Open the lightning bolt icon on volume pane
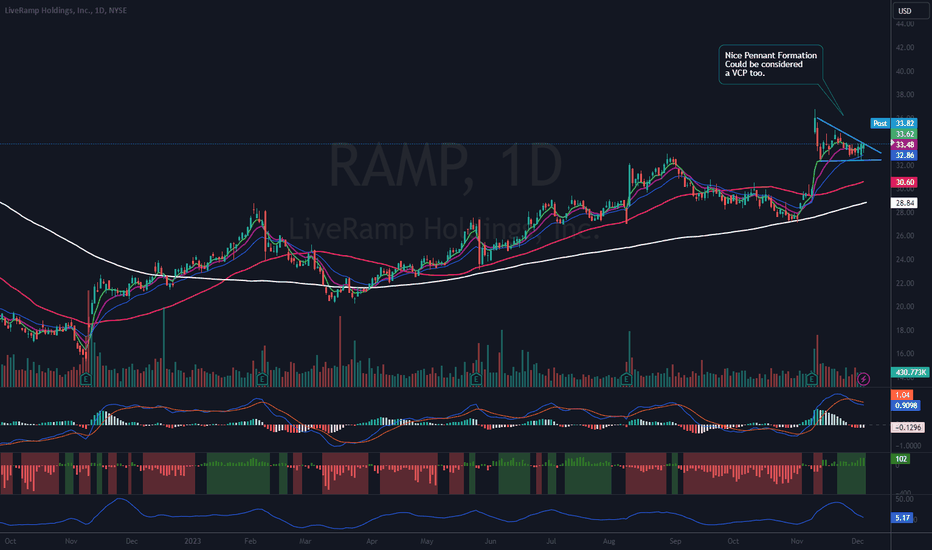This screenshot has width=932, height=550. click(864, 379)
